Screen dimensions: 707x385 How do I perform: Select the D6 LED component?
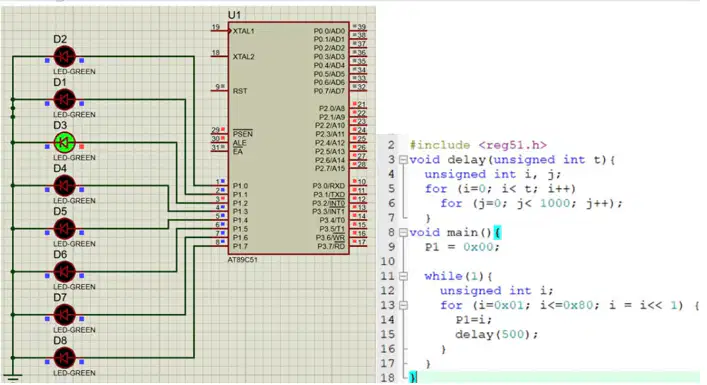coord(64,272)
